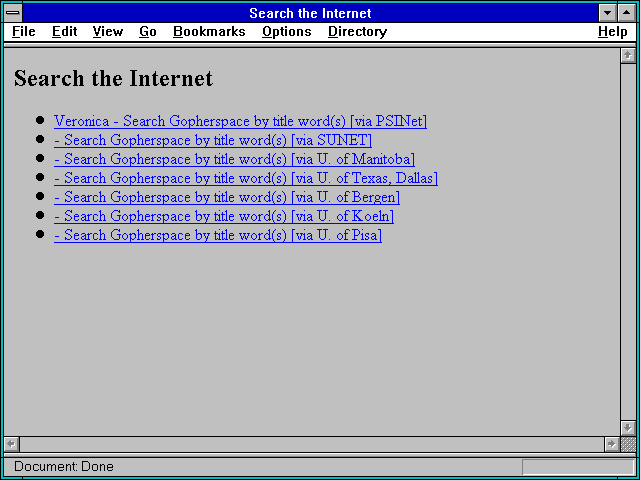Open the Help menu
The height and width of the screenshot is (480, 640).
click(x=613, y=32)
